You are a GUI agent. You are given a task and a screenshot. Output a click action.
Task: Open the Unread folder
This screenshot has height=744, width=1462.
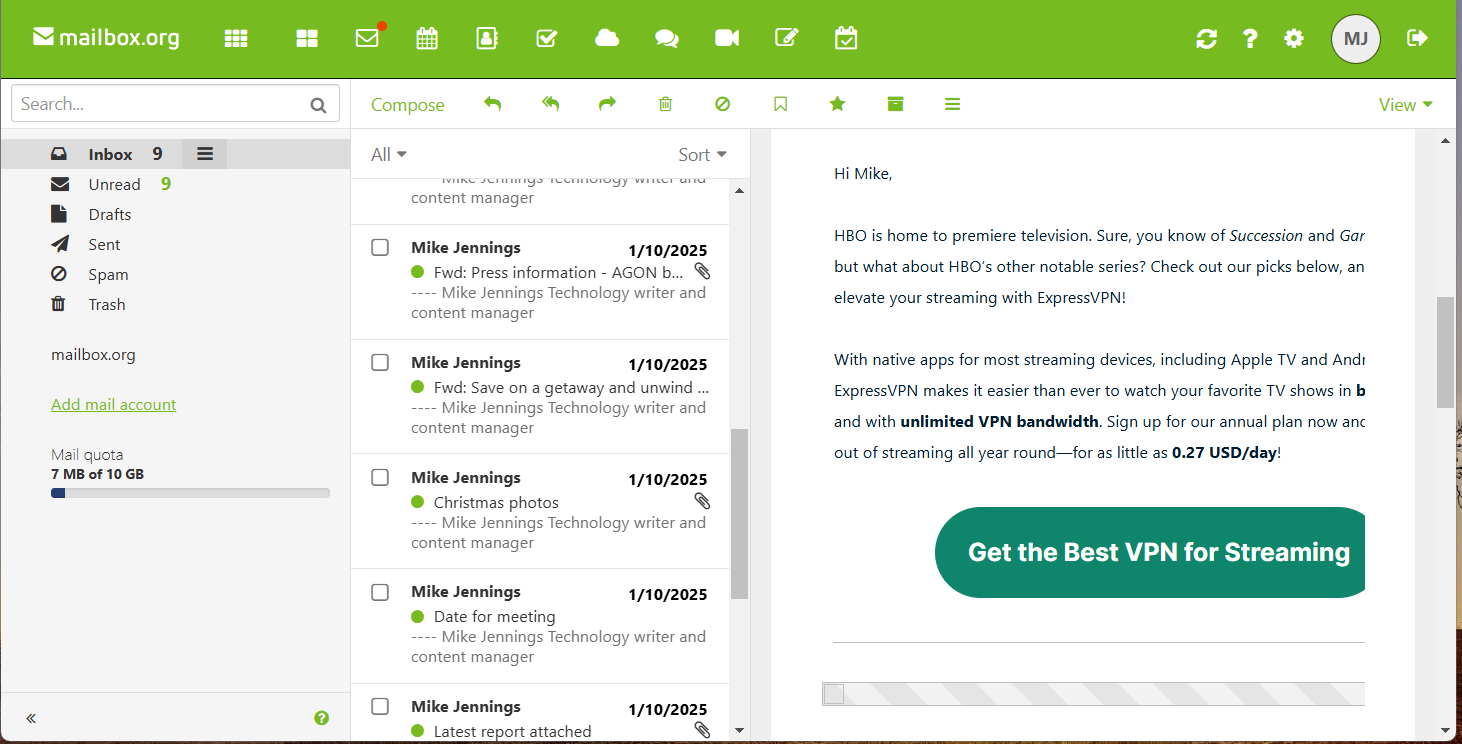(x=114, y=184)
